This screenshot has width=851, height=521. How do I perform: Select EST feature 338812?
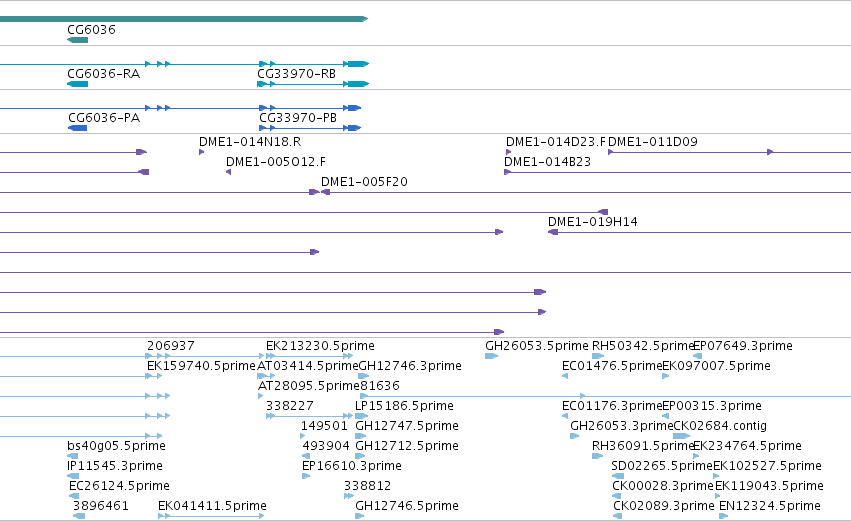[x=367, y=486]
